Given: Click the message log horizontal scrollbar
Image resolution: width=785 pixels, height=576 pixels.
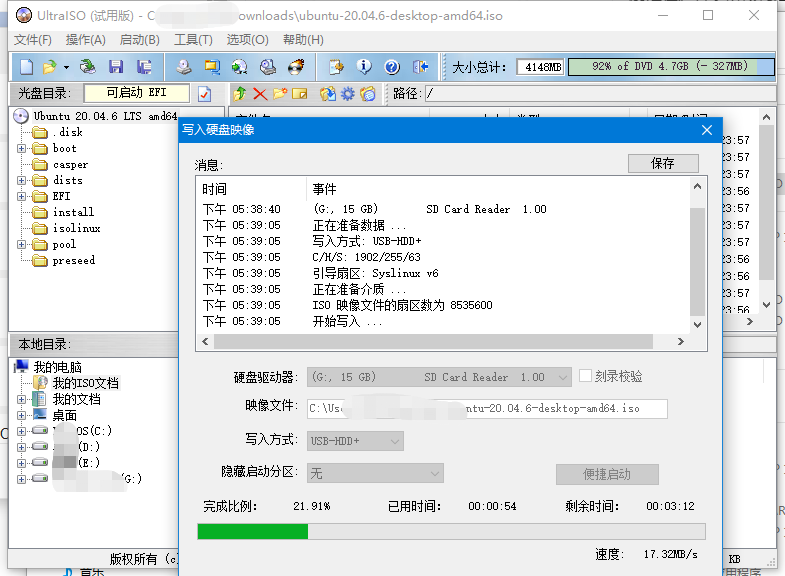Looking at the screenshot, I should (433, 342).
